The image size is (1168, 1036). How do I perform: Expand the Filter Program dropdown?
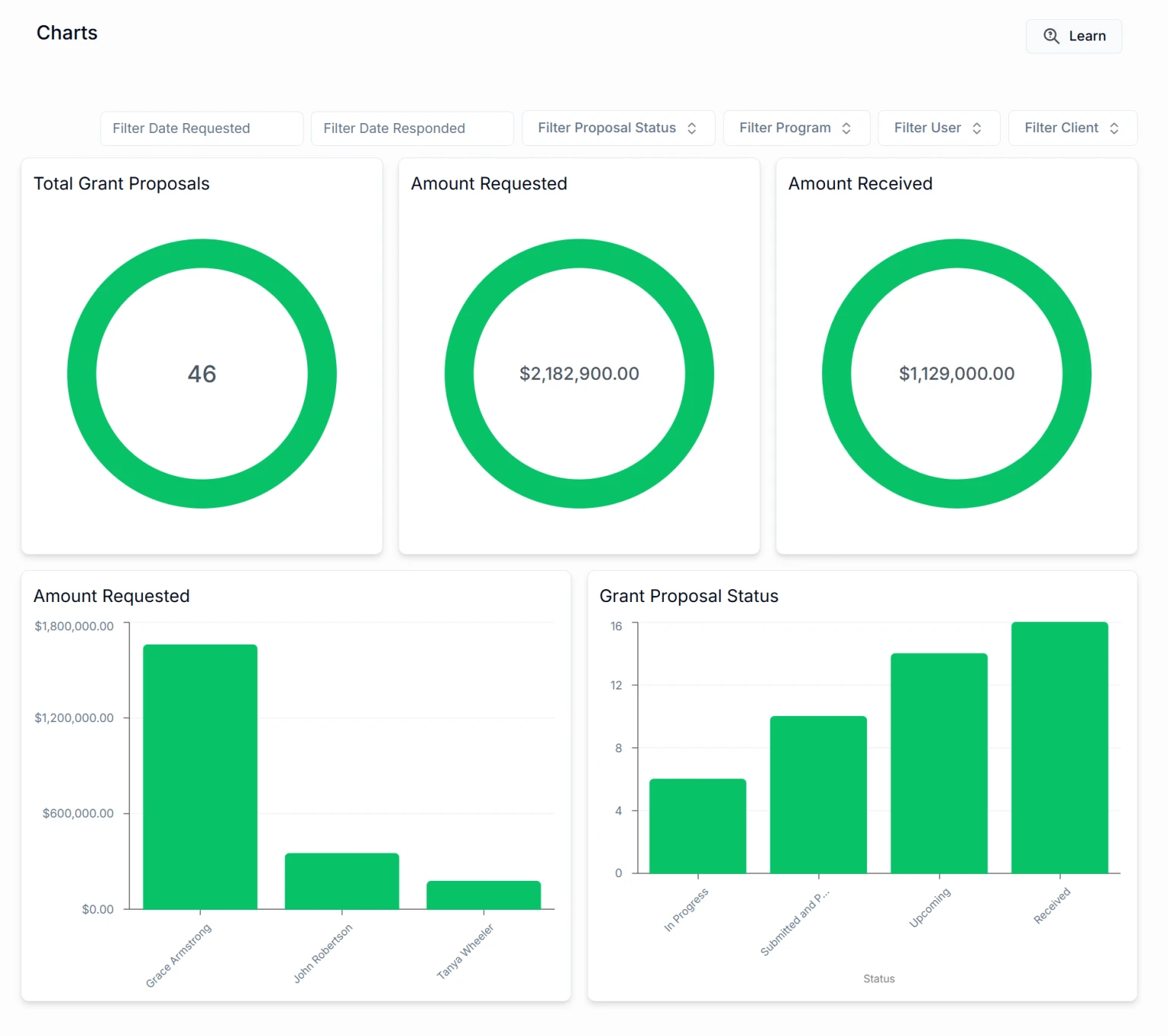785,128
